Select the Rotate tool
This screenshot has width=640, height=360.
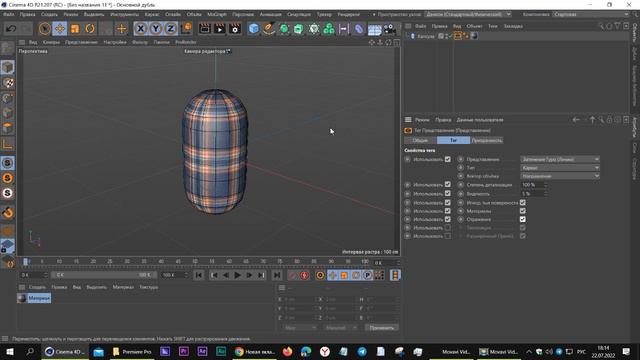(x=90, y=29)
